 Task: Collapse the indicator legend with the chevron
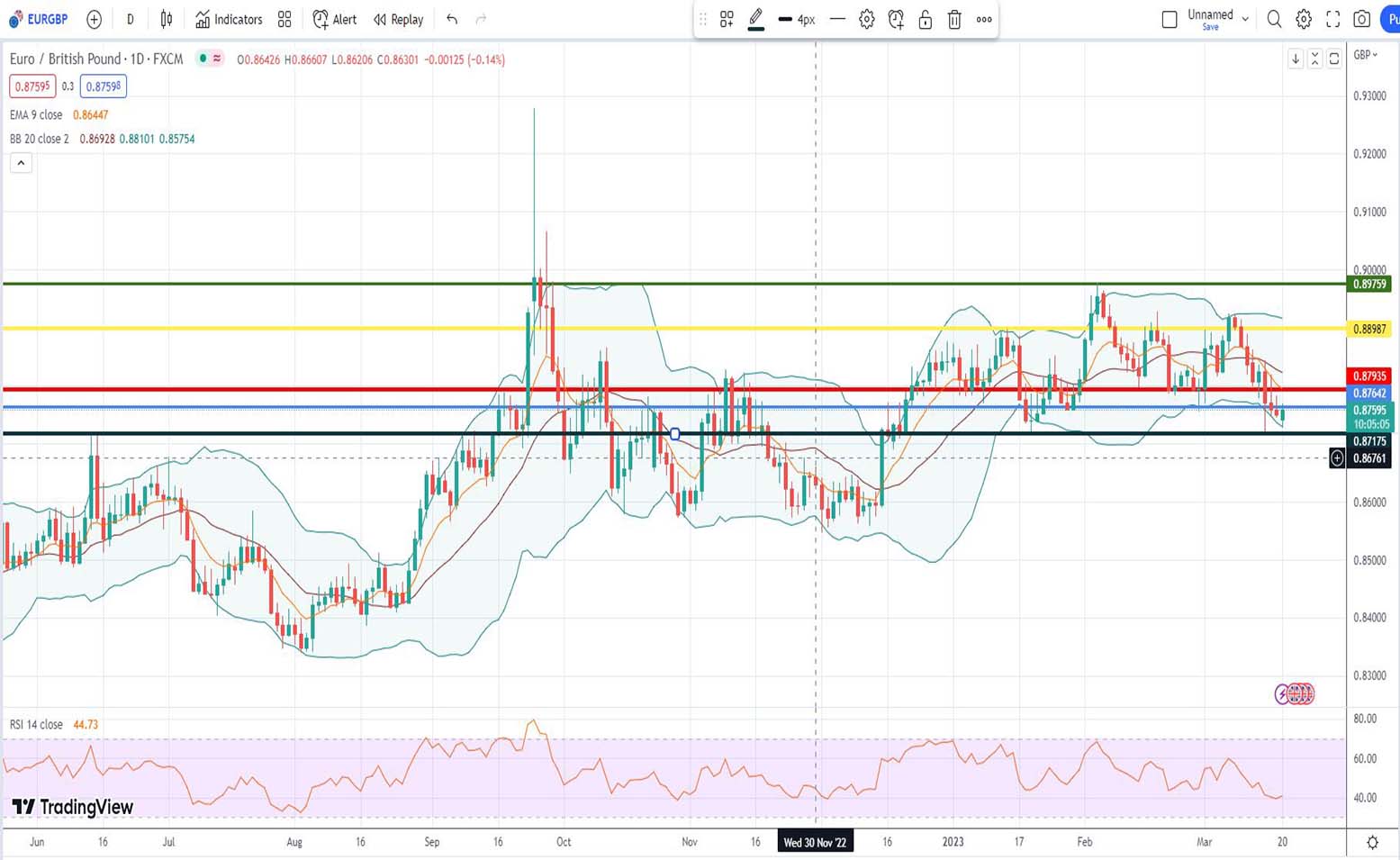coord(21,163)
